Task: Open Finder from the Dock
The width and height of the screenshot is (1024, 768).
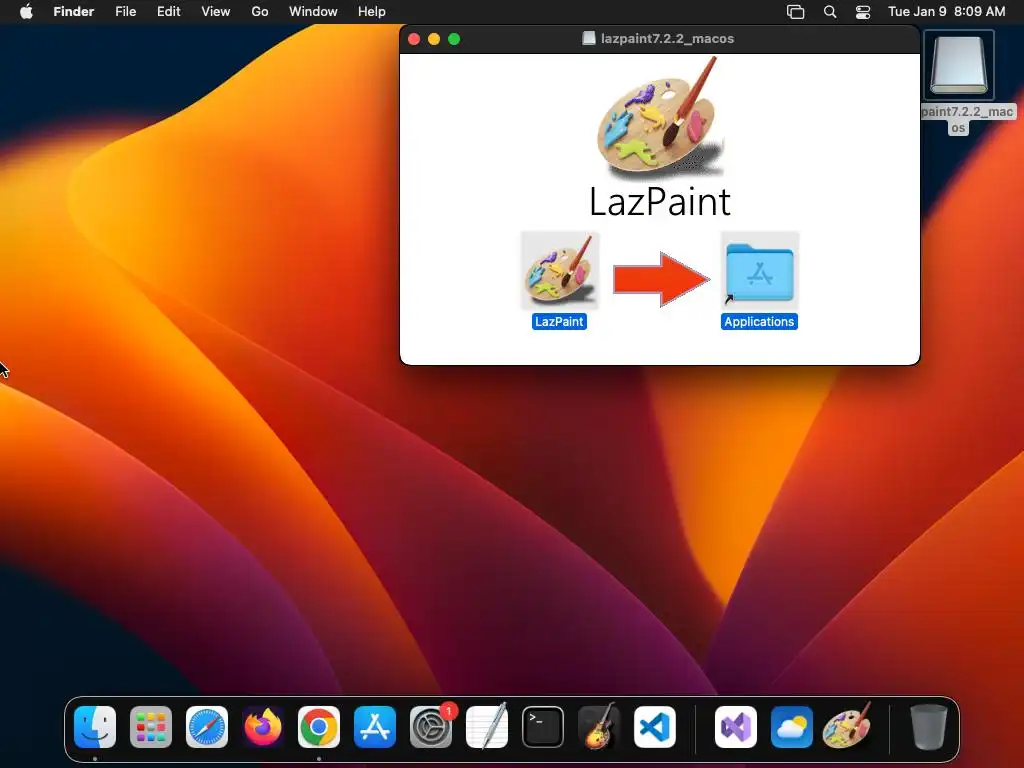Action: (x=95, y=727)
